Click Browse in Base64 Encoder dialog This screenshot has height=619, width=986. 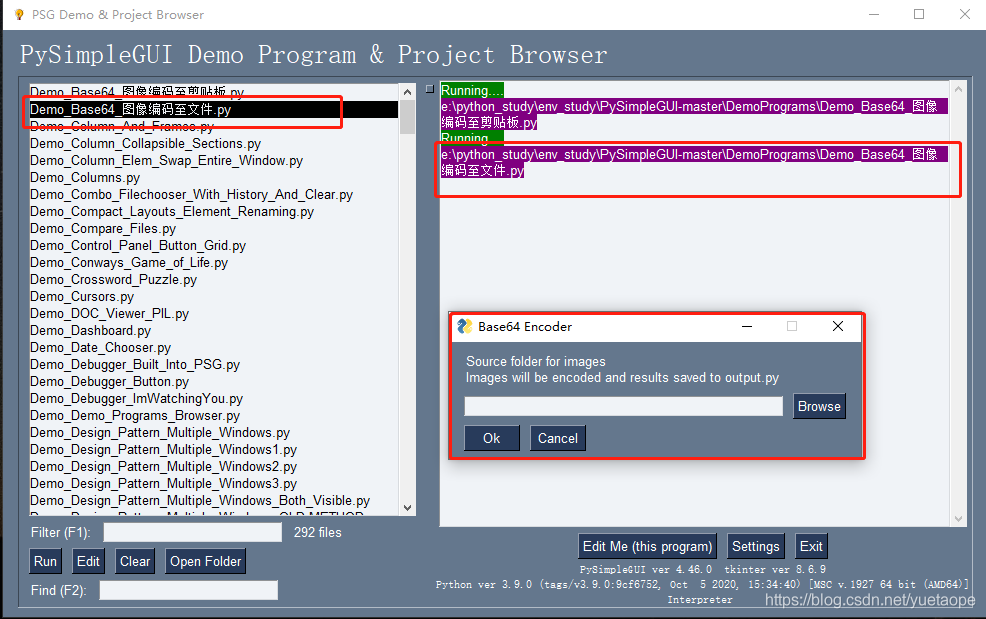(x=819, y=406)
